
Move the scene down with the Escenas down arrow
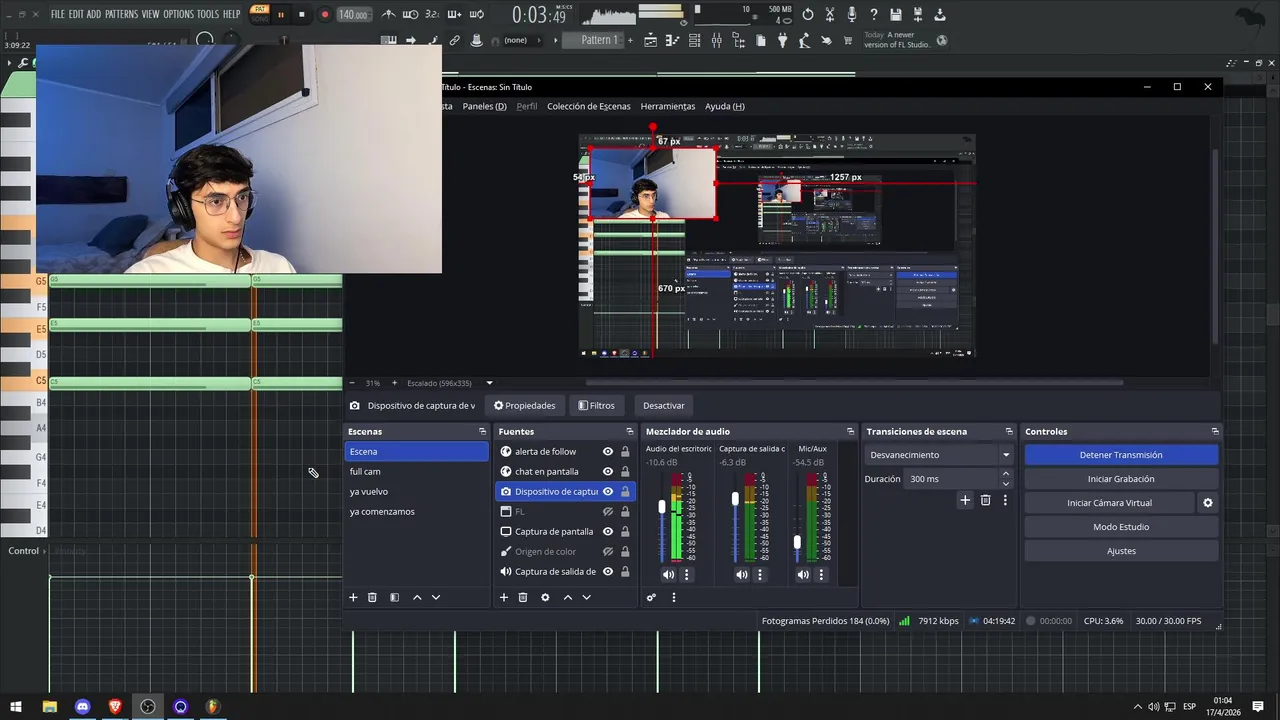[435, 597]
